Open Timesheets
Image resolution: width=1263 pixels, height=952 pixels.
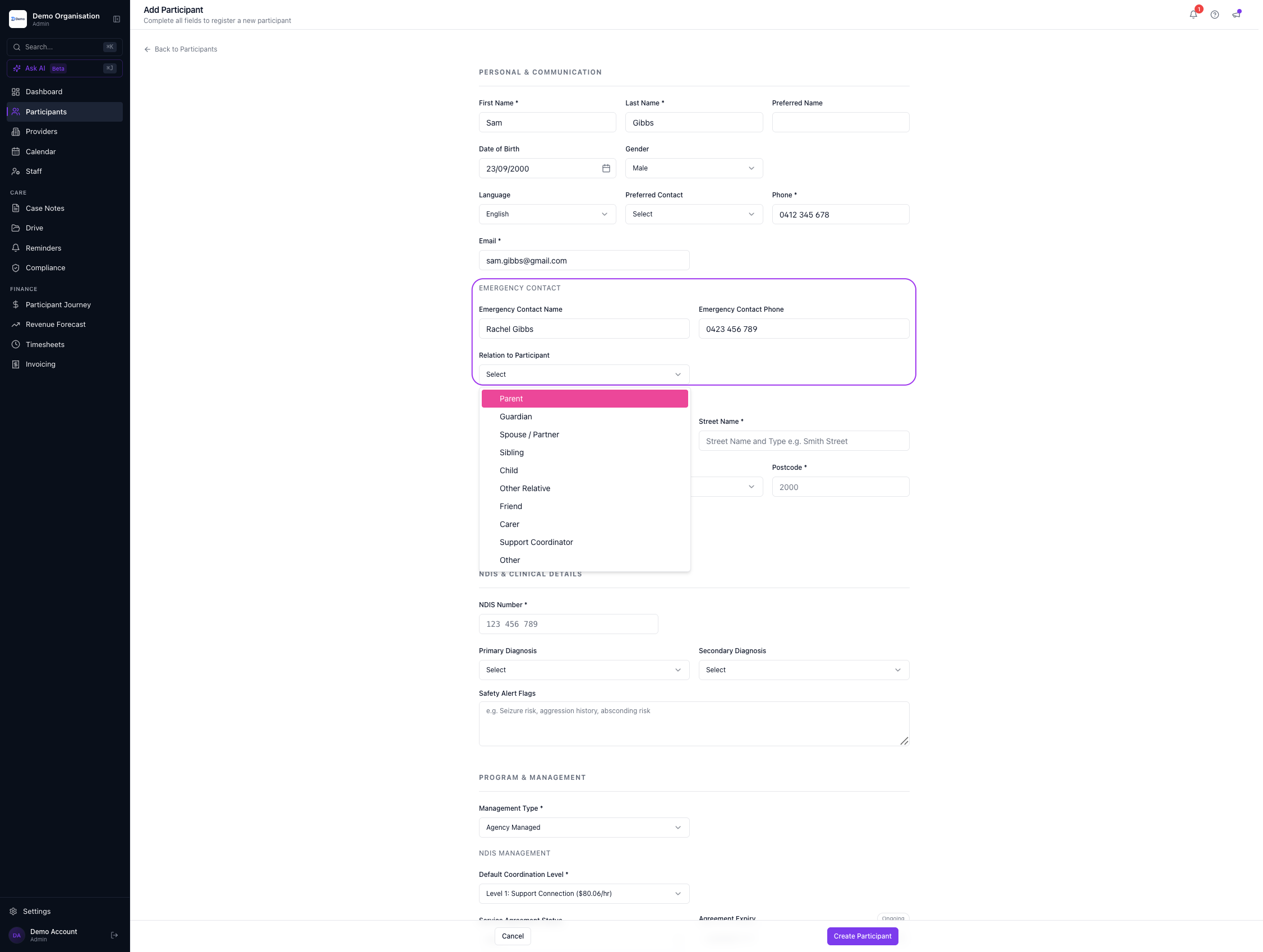(64, 344)
